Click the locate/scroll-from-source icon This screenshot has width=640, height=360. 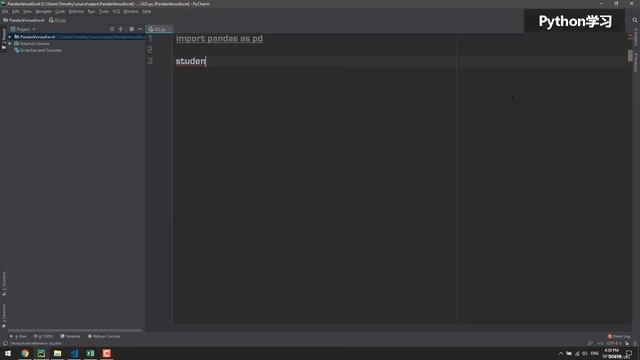[x=112, y=29]
